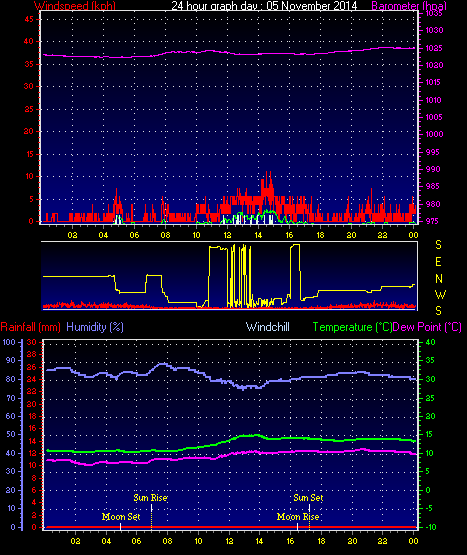The width and height of the screenshot is (467, 555).
Task: Click the N wind direction label
Action: click(x=439, y=279)
